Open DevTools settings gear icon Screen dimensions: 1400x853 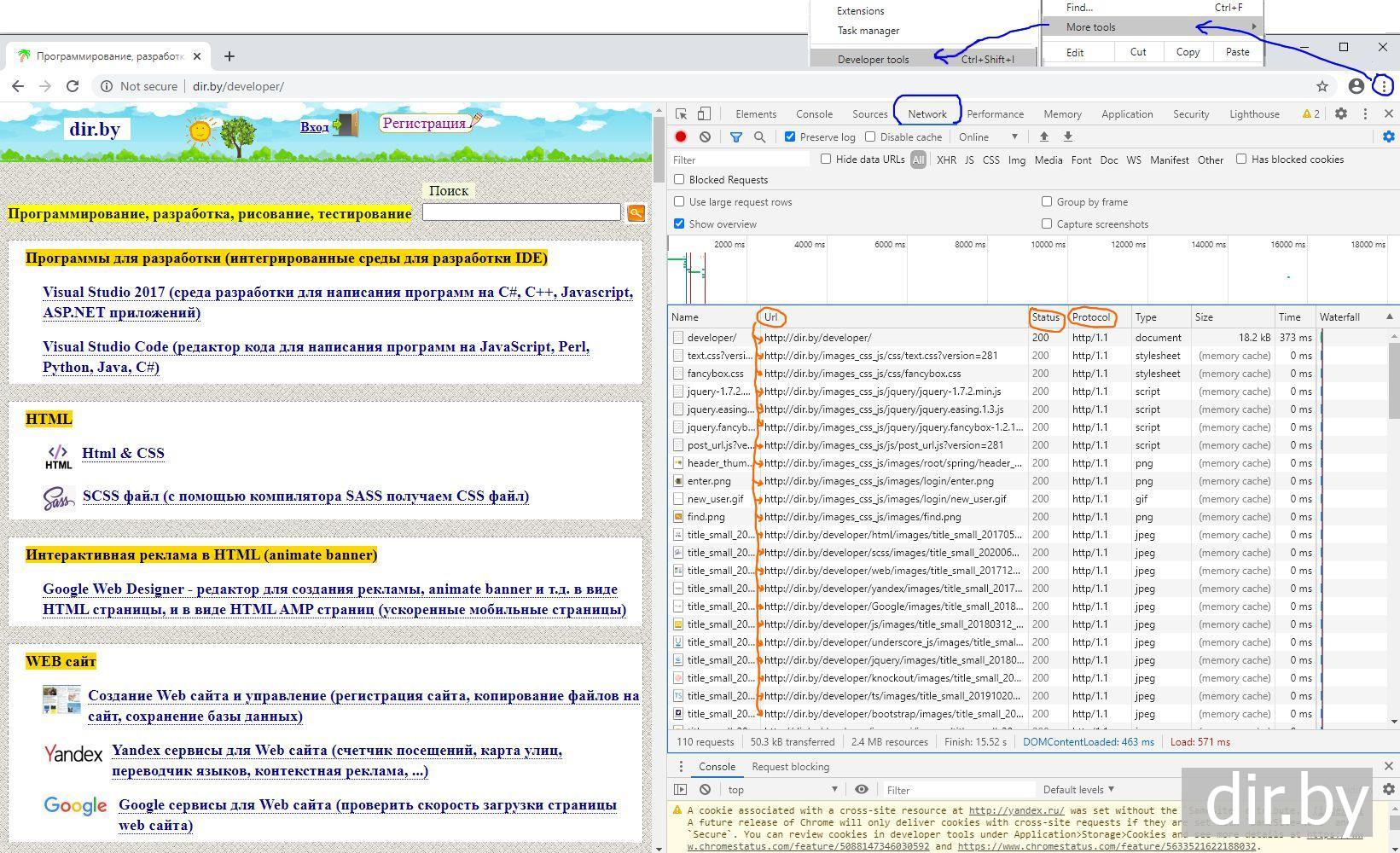click(x=1341, y=114)
